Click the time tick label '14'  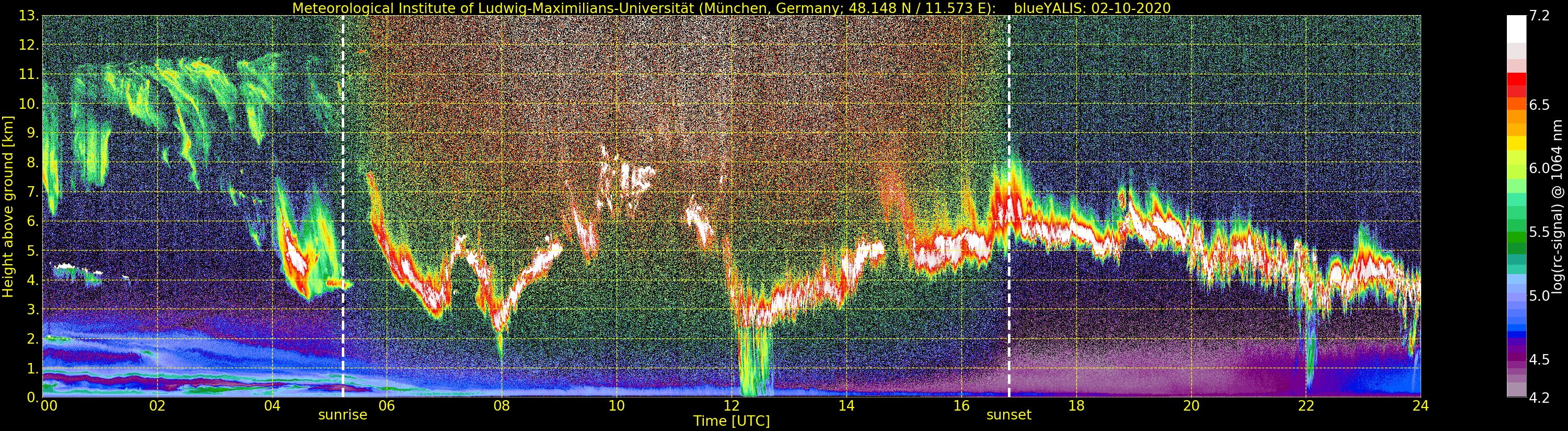[846, 406]
